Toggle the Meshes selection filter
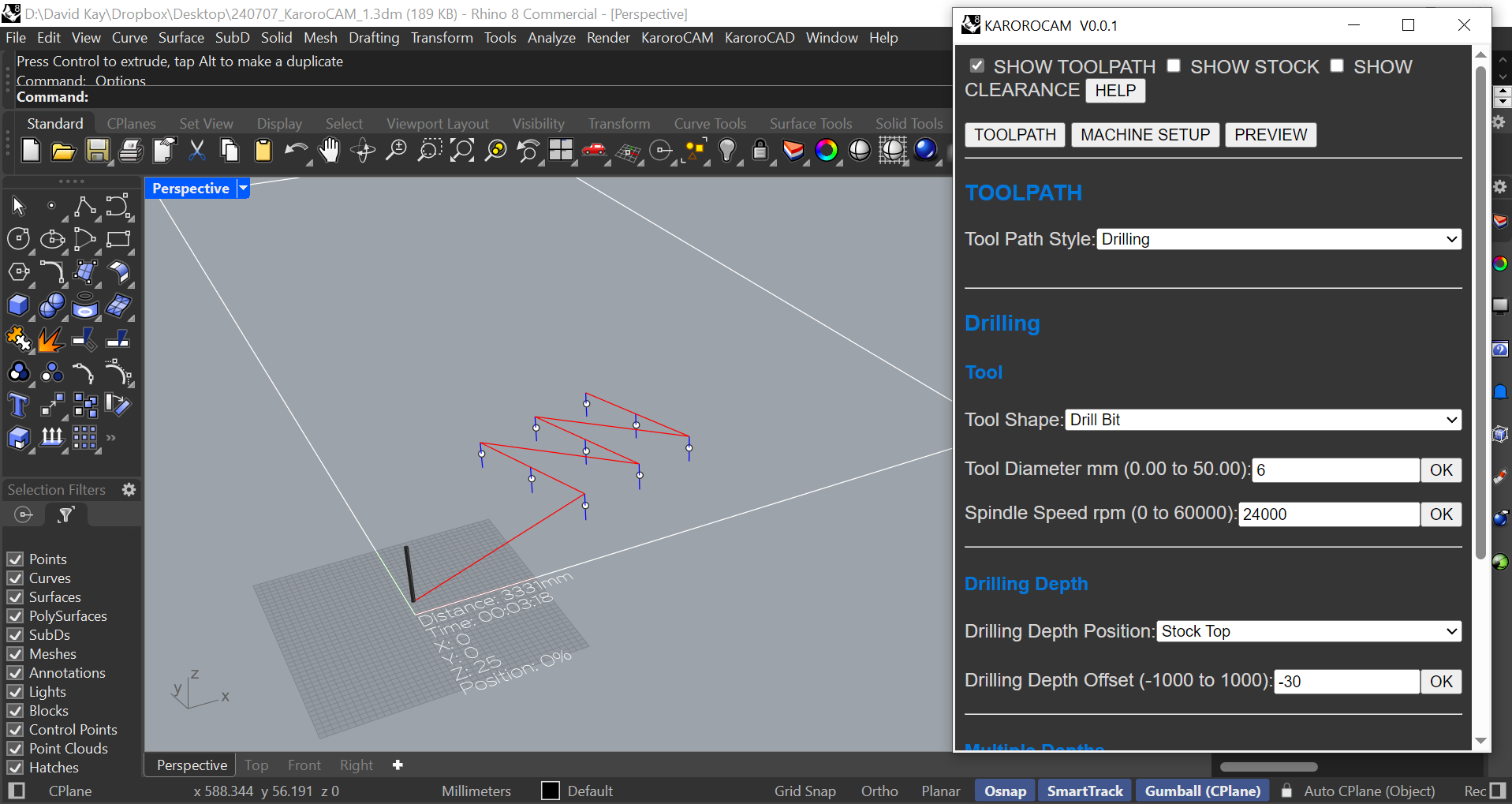 pyautogui.click(x=15, y=653)
